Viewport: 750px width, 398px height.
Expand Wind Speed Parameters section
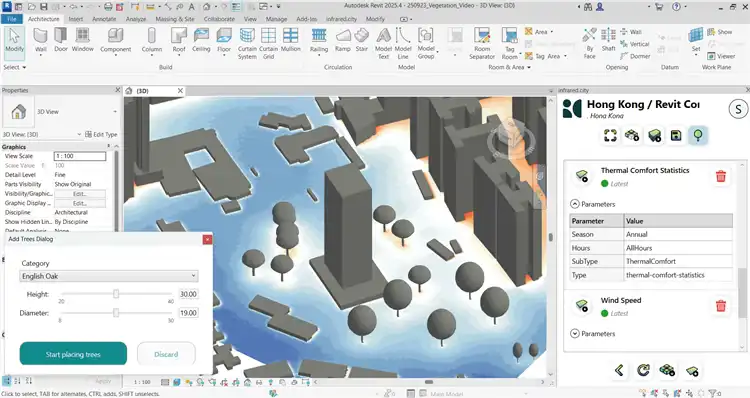575,334
